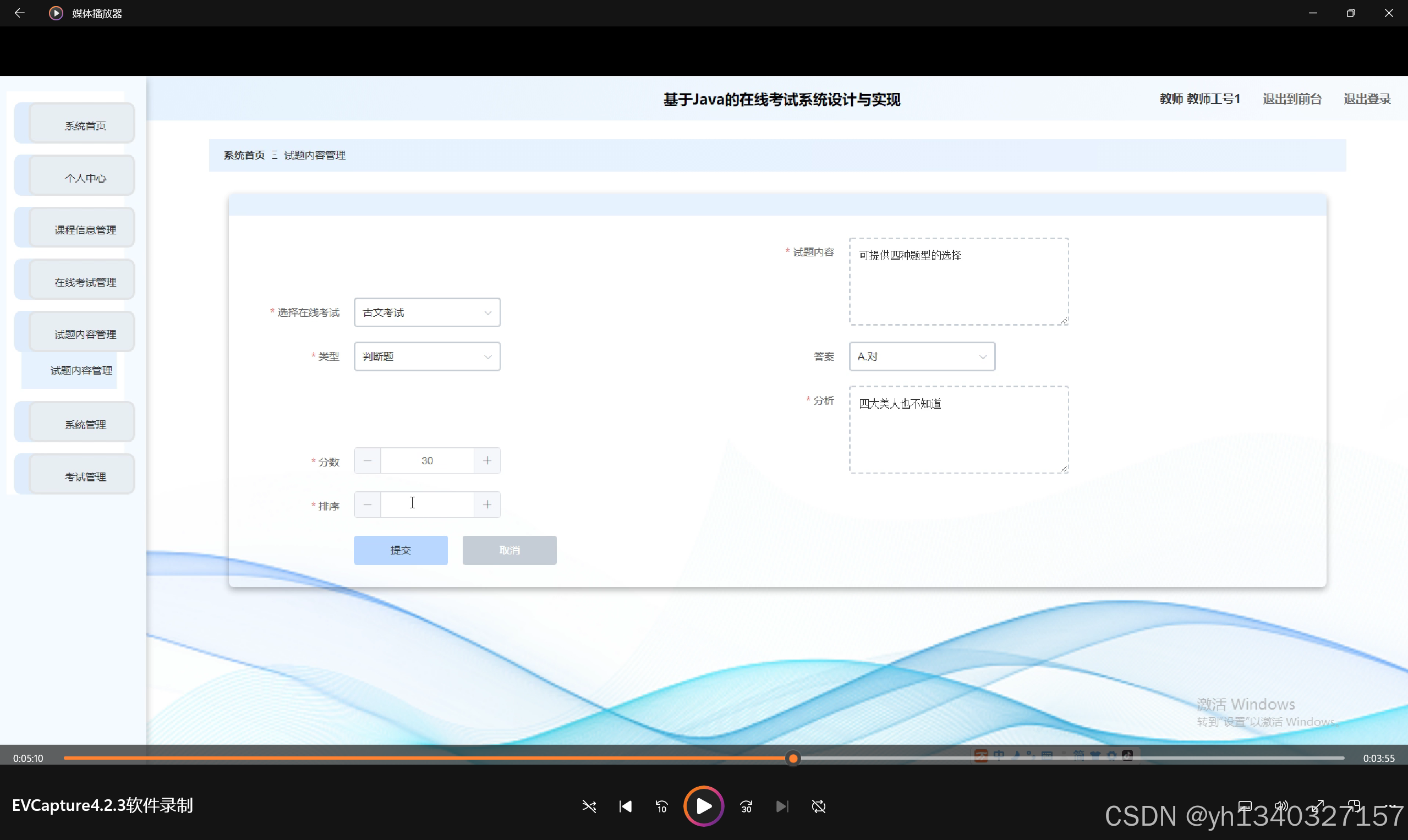The width and height of the screenshot is (1408, 840).
Task: Click the video progress slider handle
Action: click(793, 759)
